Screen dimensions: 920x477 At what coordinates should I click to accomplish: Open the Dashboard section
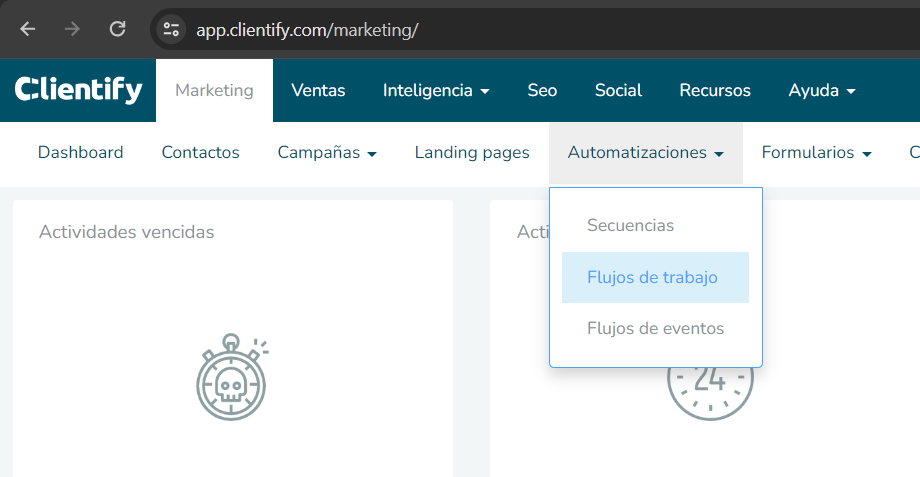80,153
